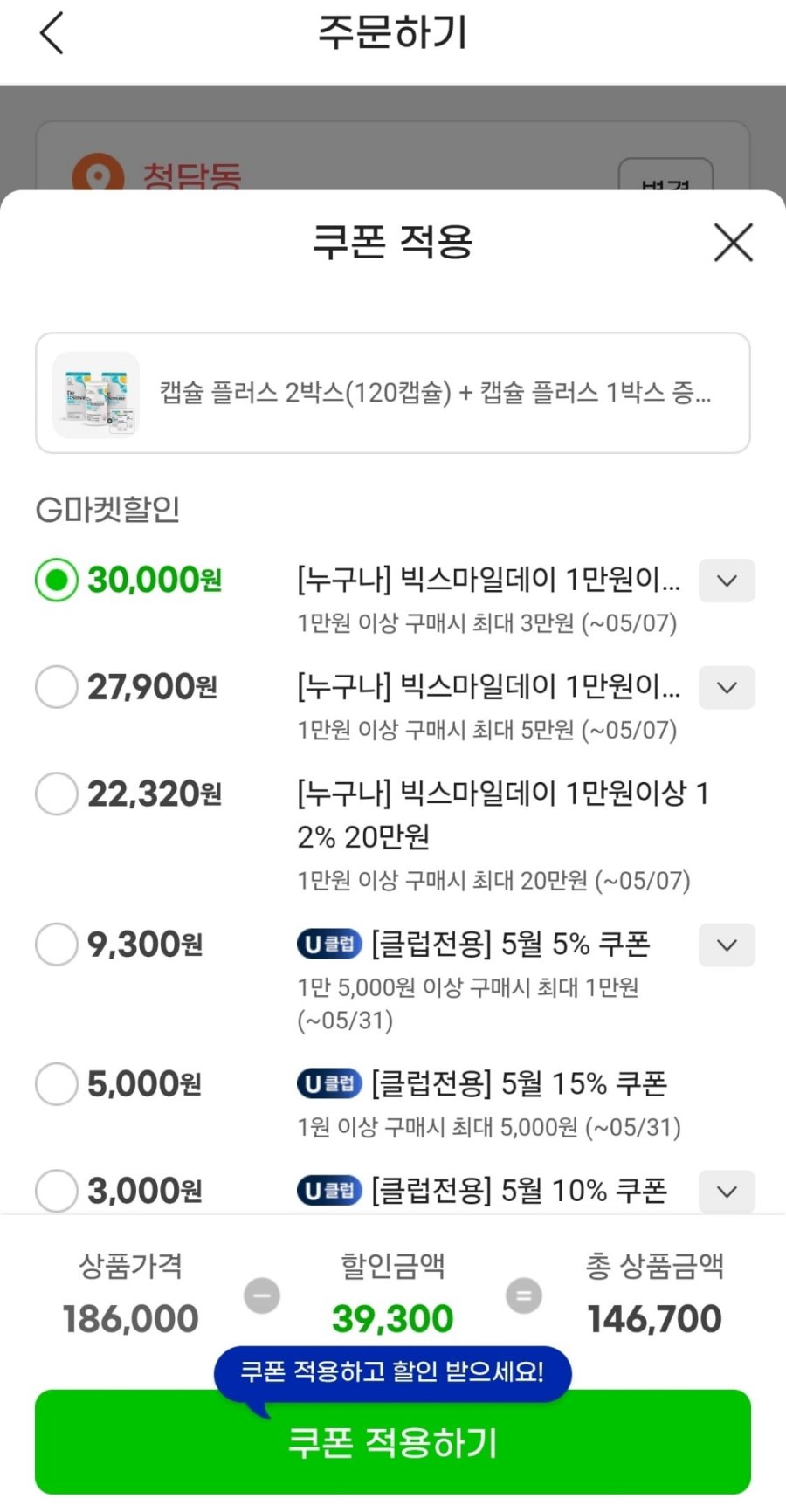Expand details of the 27,900원 coupon
The width and height of the screenshot is (786, 1512).
(727, 687)
